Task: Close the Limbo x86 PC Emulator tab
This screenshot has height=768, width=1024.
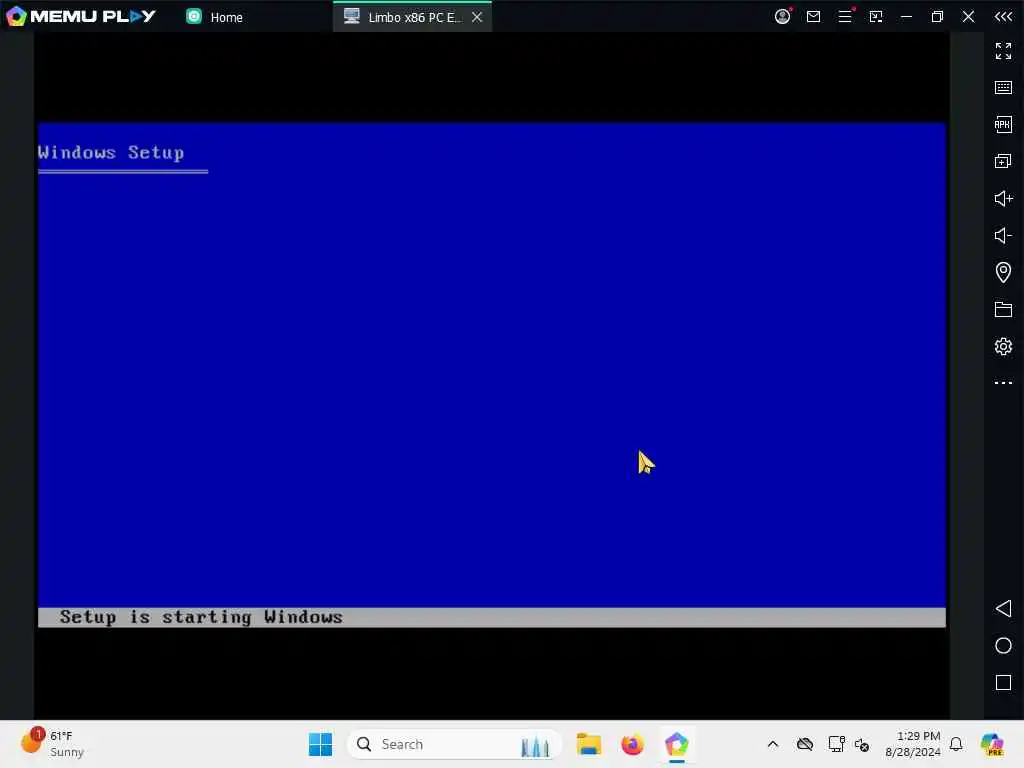Action: coord(477,17)
